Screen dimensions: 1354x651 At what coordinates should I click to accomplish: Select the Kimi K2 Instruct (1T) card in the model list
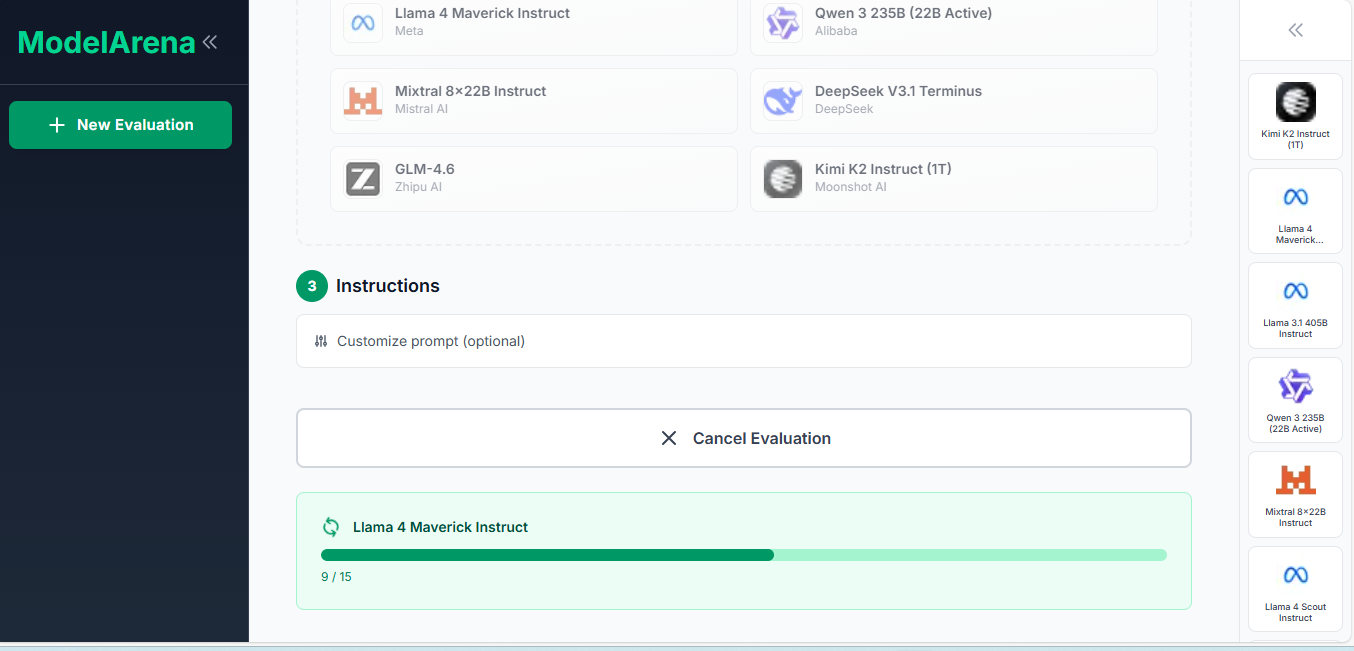click(x=954, y=179)
